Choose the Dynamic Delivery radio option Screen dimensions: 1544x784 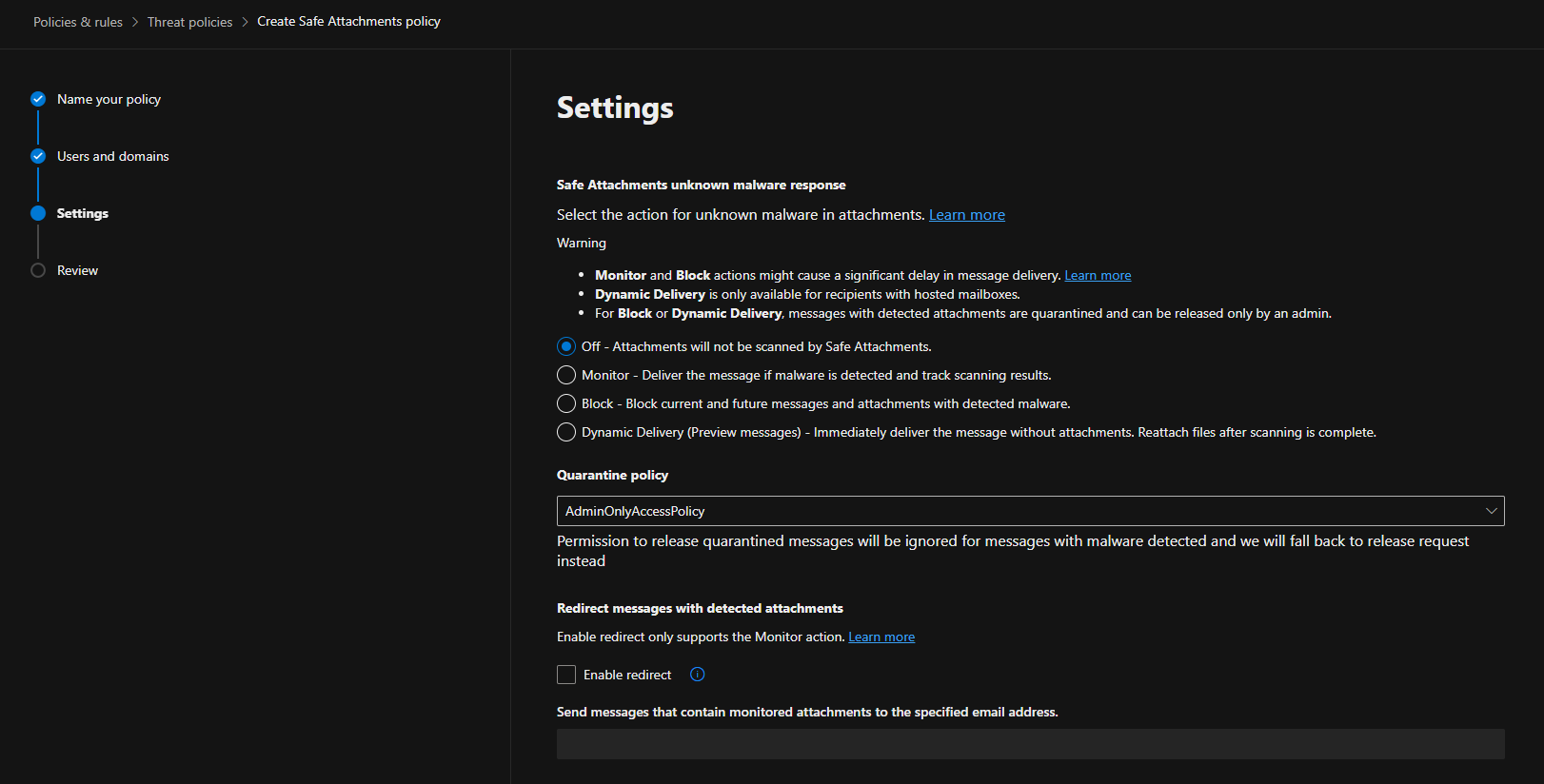click(x=566, y=432)
